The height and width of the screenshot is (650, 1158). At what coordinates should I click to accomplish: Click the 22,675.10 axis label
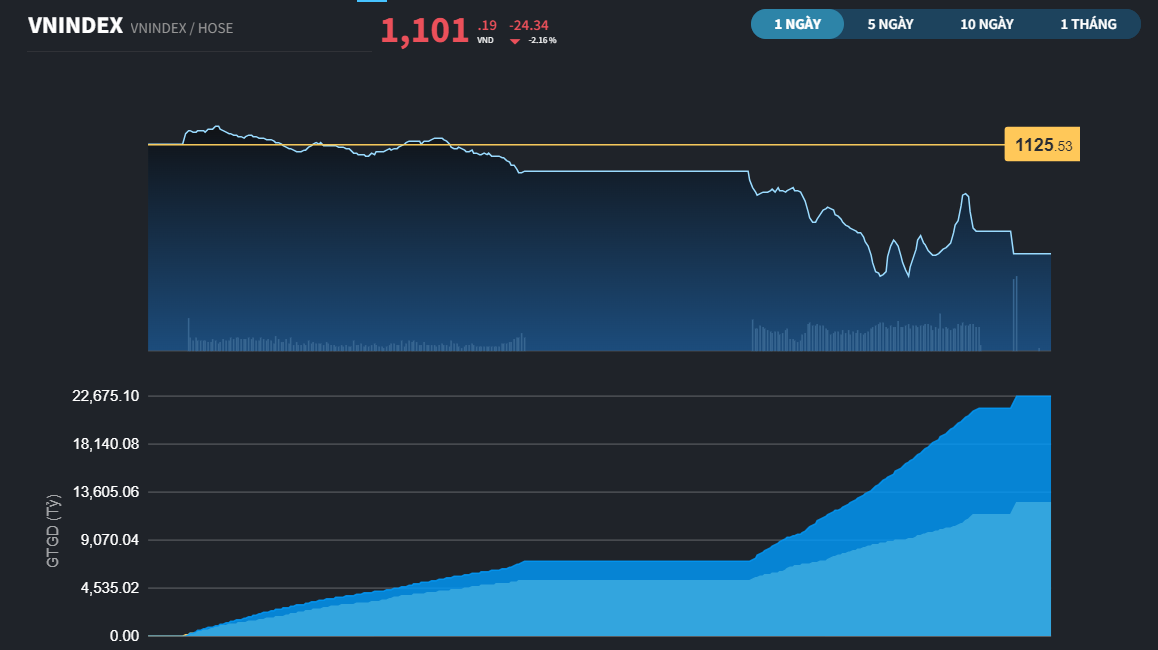point(106,396)
